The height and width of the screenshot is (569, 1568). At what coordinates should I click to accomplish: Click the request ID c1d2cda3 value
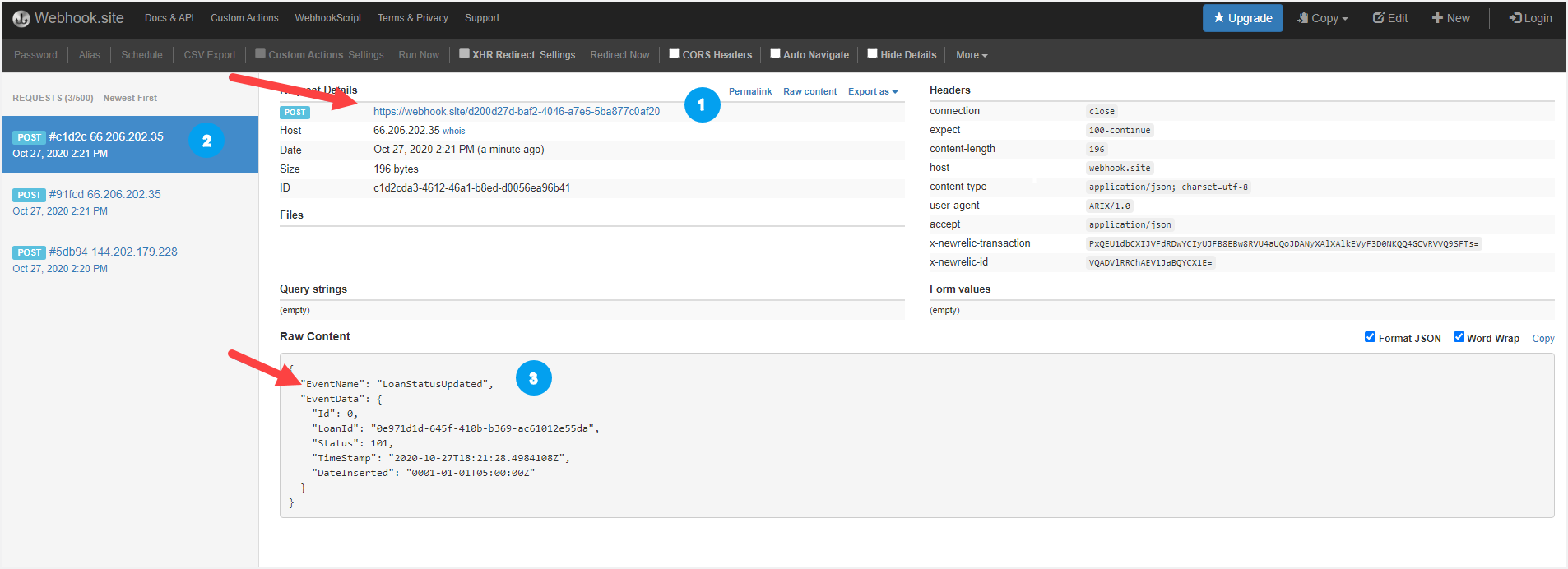pyautogui.click(x=472, y=188)
